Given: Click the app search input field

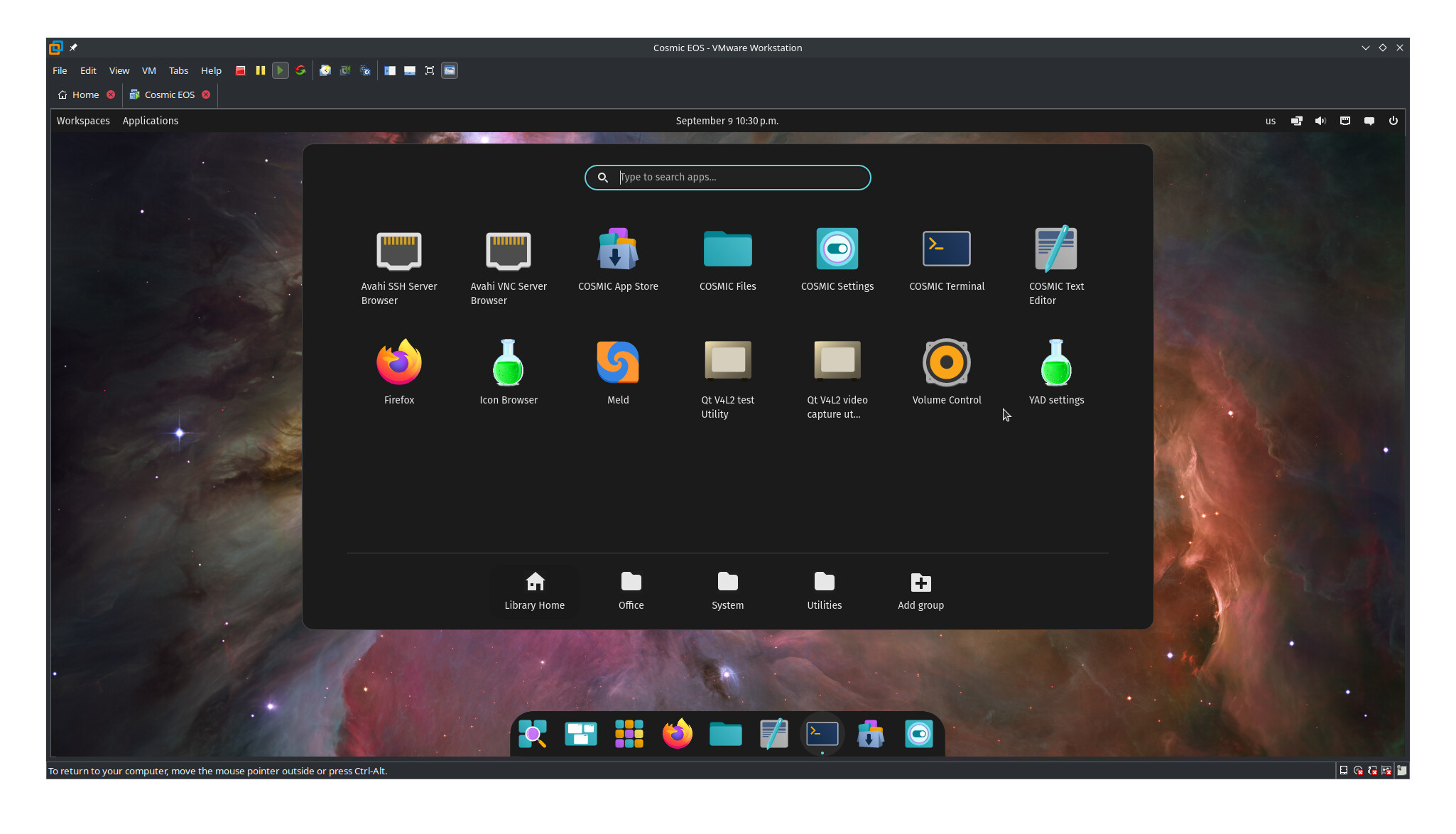Looking at the screenshot, I should [727, 178].
